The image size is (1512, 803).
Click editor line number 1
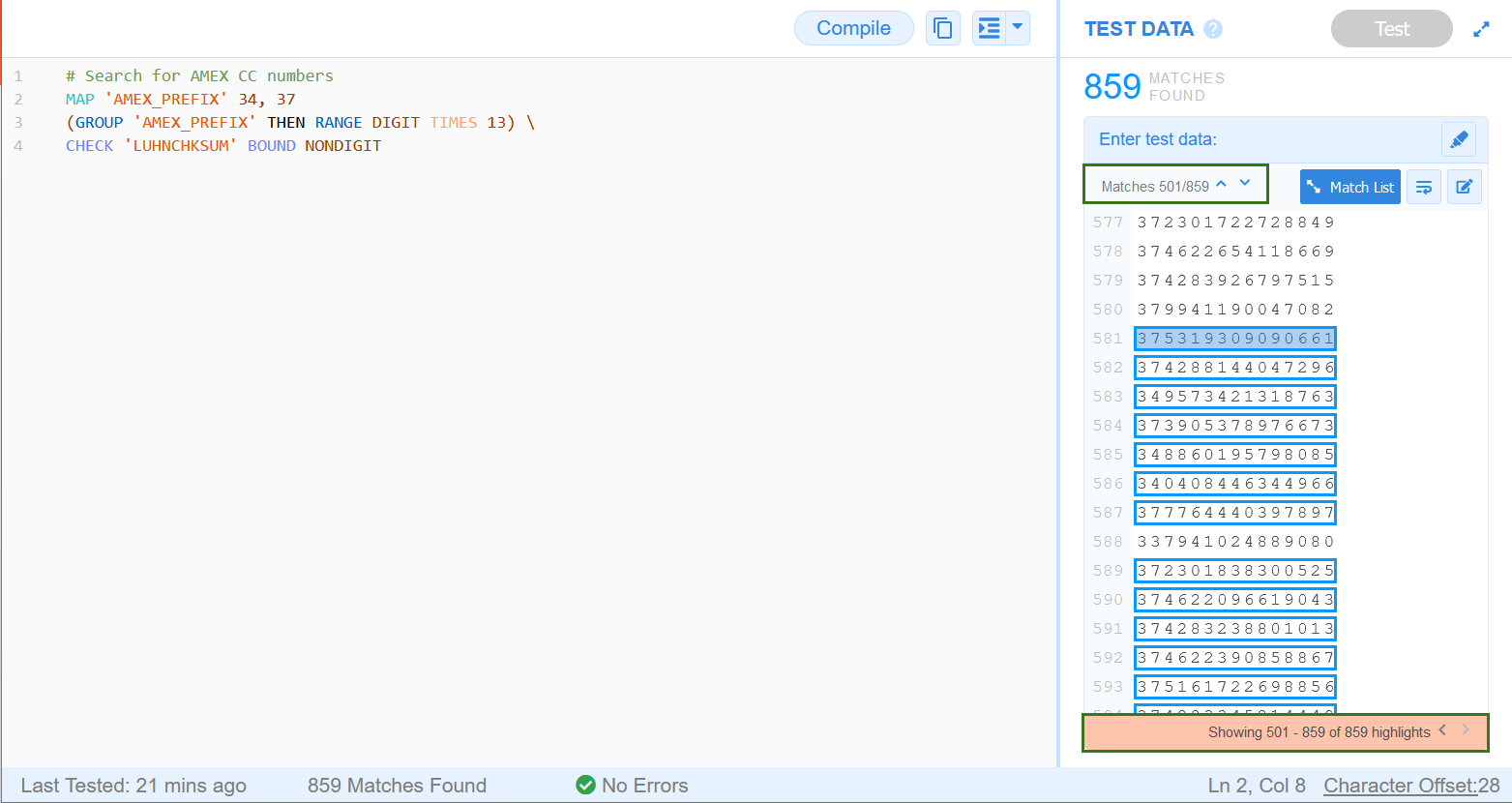[x=17, y=75]
